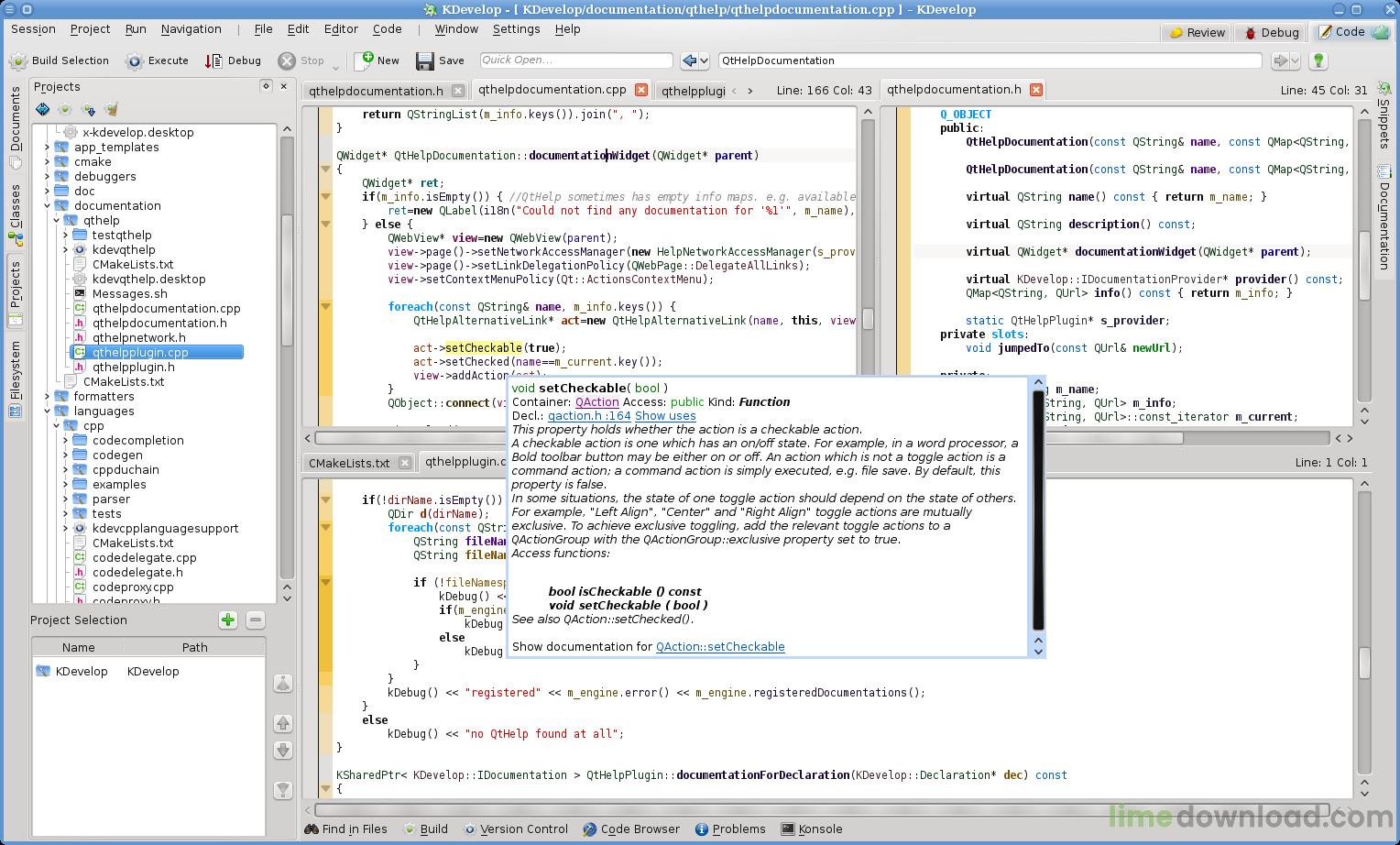Open the Konsole tool view
The height and width of the screenshot is (845, 1400).
(x=811, y=829)
